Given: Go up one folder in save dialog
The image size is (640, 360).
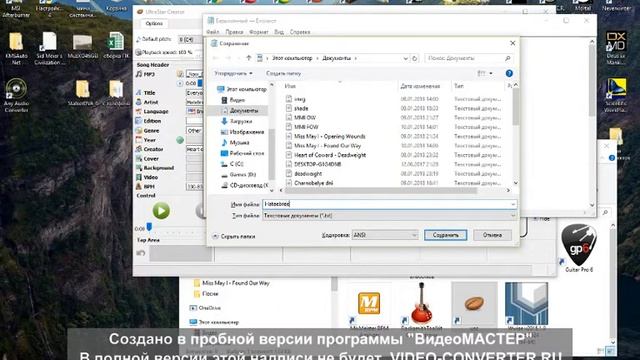Looking at the screenshot, I should click(249, 58).
